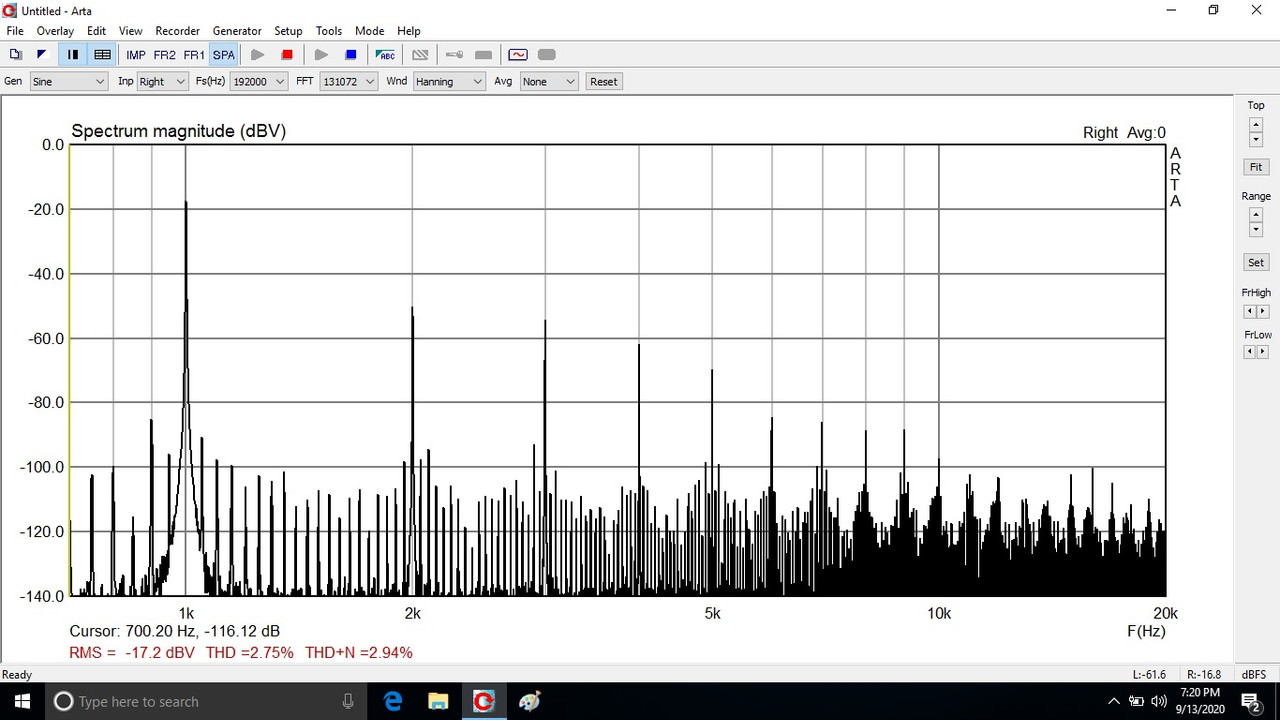Click the ABC text overlay icon
The image size is (1280, 720).
point(385,55)
